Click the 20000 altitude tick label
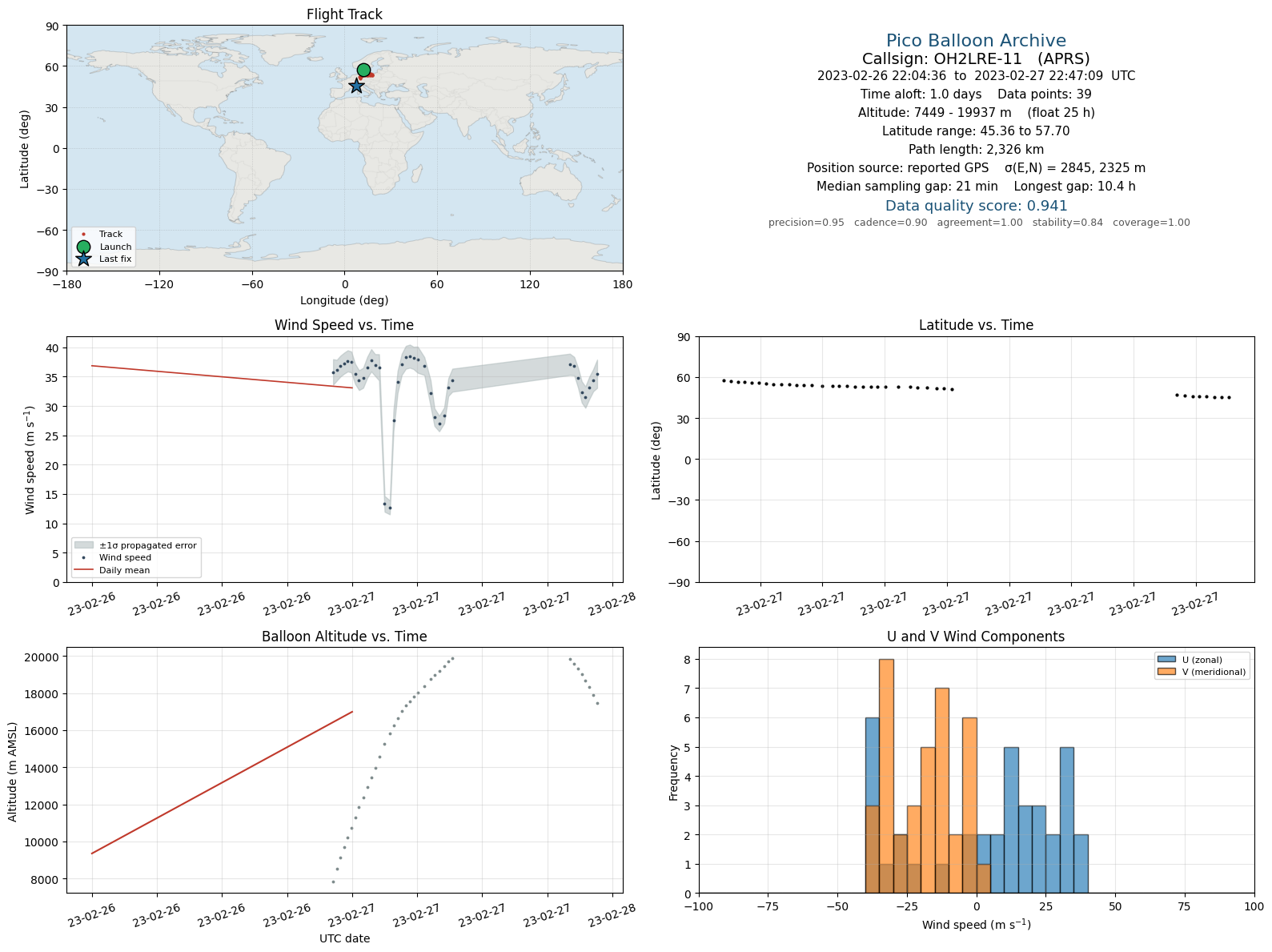The width and height of the screenshot is (1272, 952). pyautogui.click(x=42, y=657)
